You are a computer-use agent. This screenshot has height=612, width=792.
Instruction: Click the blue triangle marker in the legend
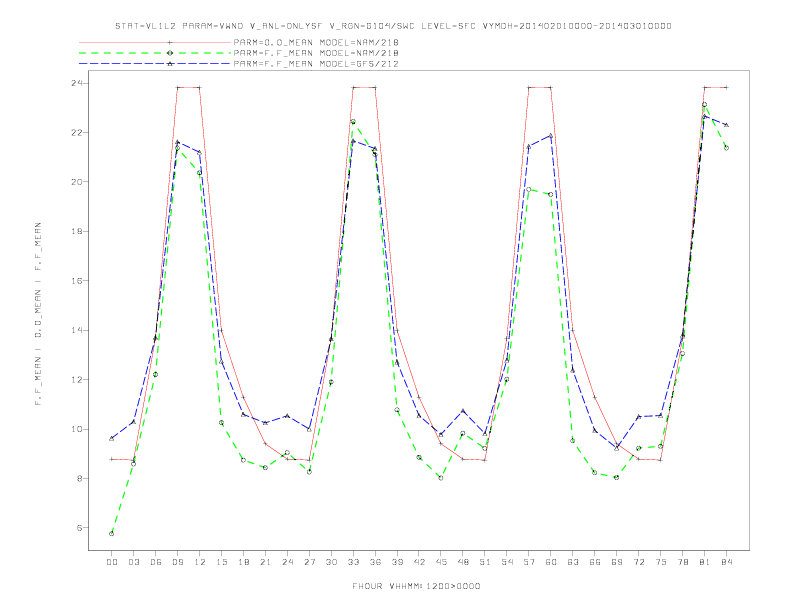[170, 64]
